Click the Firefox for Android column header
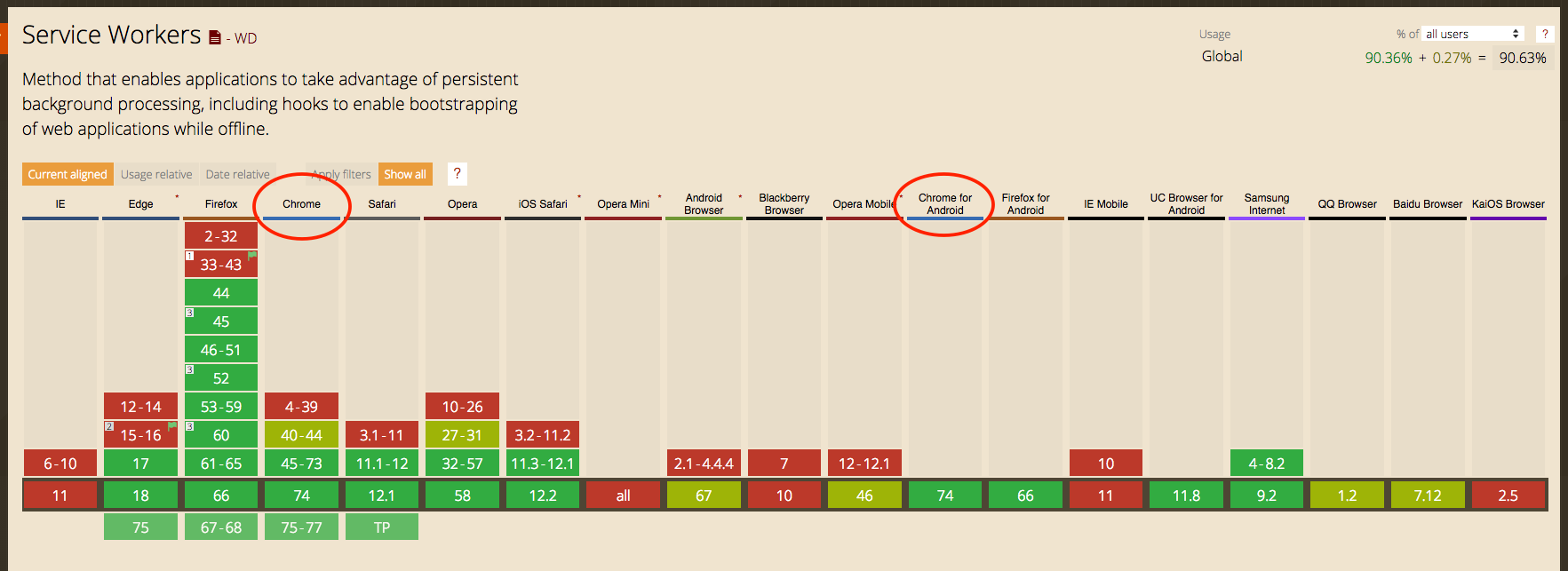Image resolution: width=1568 pixels, height=571 pixels. 1025,204
